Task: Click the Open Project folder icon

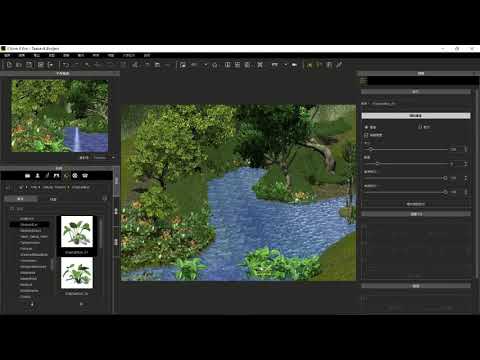Action: (x=19, y=65)
